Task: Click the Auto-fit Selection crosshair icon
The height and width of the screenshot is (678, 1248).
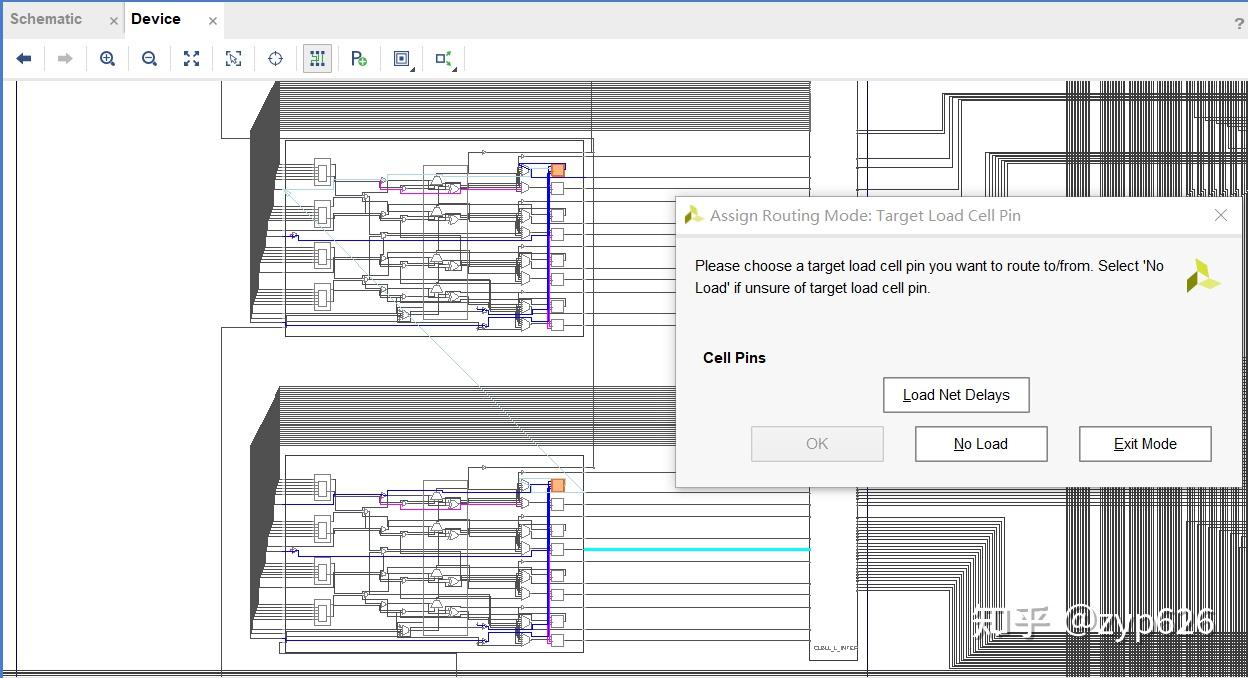Action: click(276, 59)
